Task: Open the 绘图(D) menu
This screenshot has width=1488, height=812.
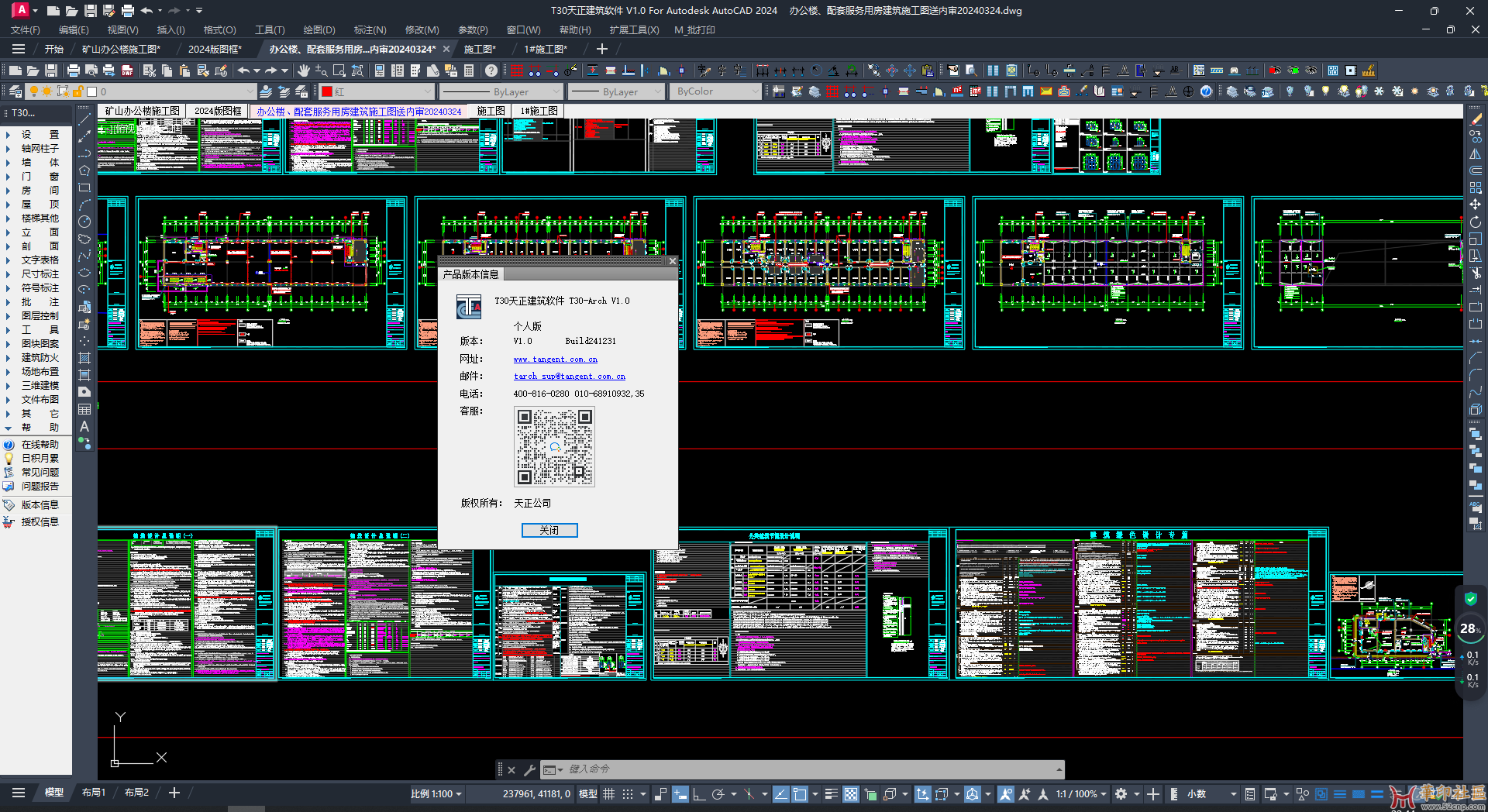Action: tap(319, 29)
